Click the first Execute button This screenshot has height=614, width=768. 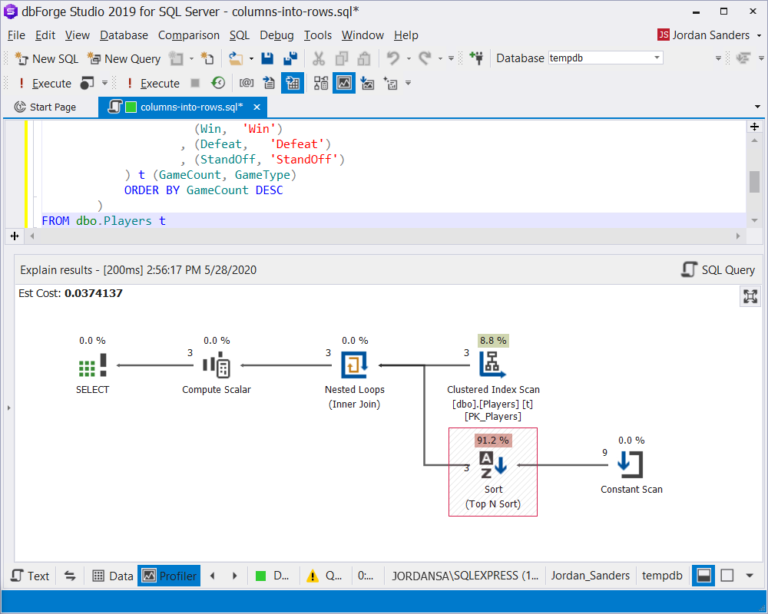[x=43, y=83]
